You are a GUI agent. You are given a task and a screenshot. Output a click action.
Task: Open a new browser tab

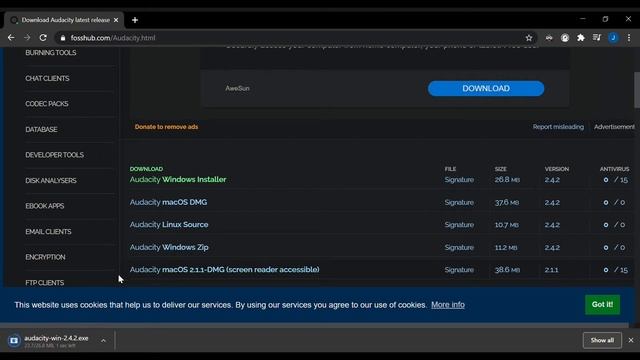(x=135, y=20)
